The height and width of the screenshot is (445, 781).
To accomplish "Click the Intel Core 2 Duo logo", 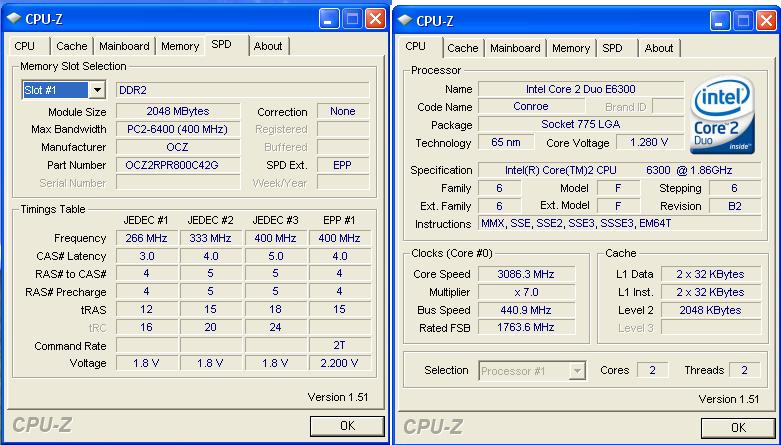I will [722, 115].
